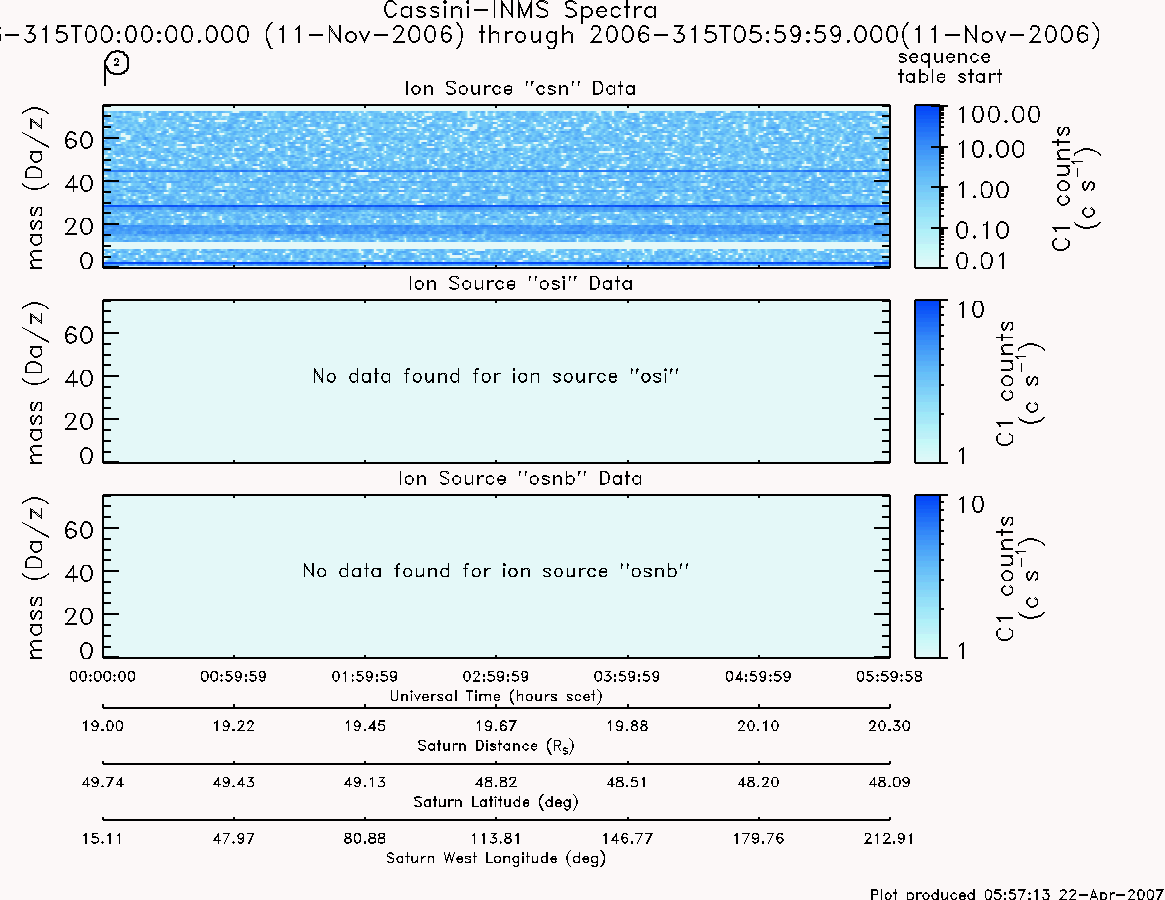Click the 'Ion Source "osnb" Data' heading
1165x900 pixels.
(520, 478)
